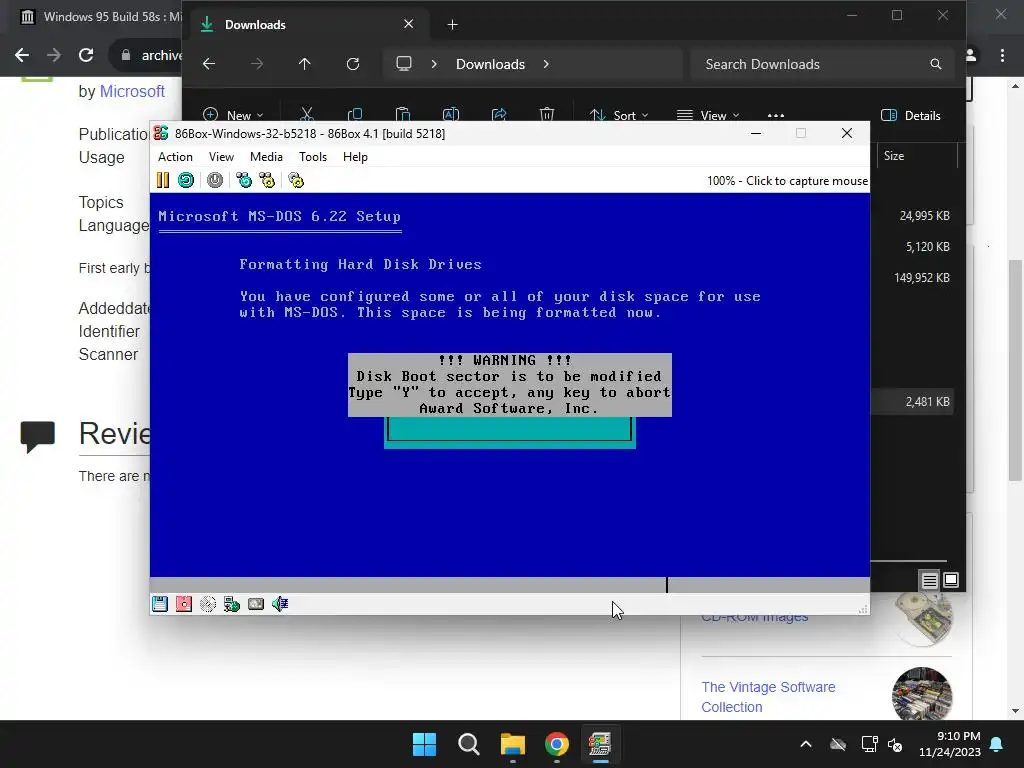The image size is (1024, 768).
Task: Click the 86Box icon on the taskbar
Action: [x=600, y=744]
